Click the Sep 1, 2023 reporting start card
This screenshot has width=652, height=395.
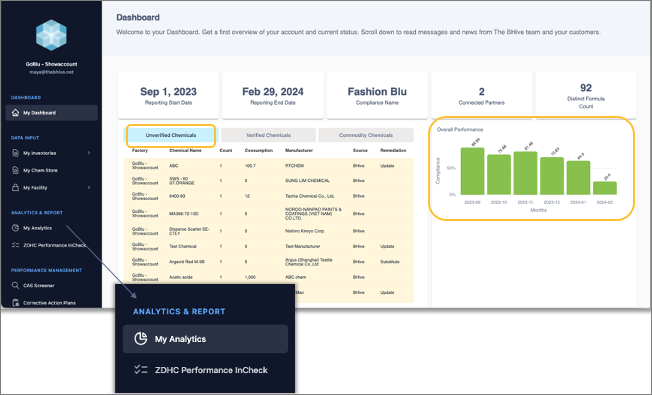pos(168,95)
